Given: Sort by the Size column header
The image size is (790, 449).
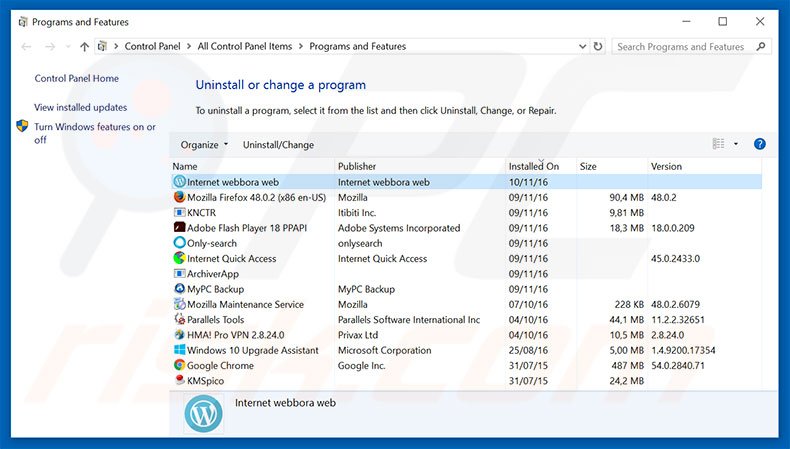Looking at the screenshot, I should [x=612, y=166].
